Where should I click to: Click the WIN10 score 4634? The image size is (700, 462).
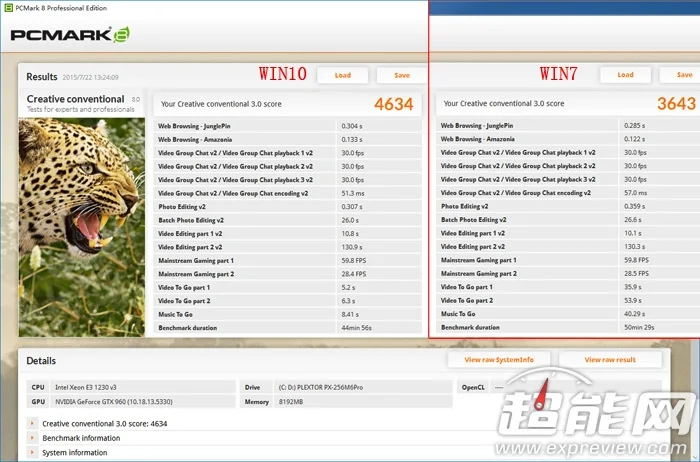393,103
